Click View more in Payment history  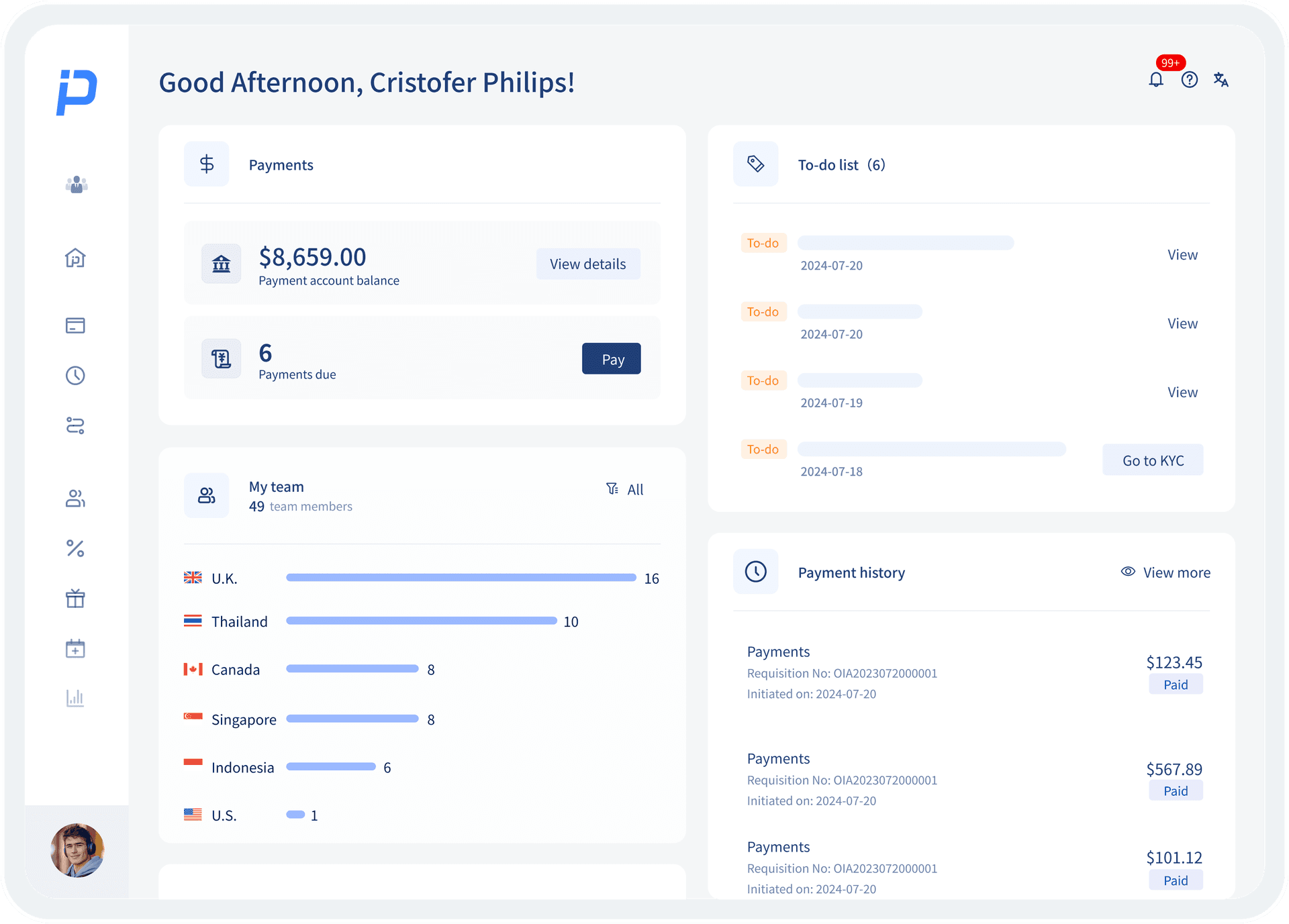1177,572
